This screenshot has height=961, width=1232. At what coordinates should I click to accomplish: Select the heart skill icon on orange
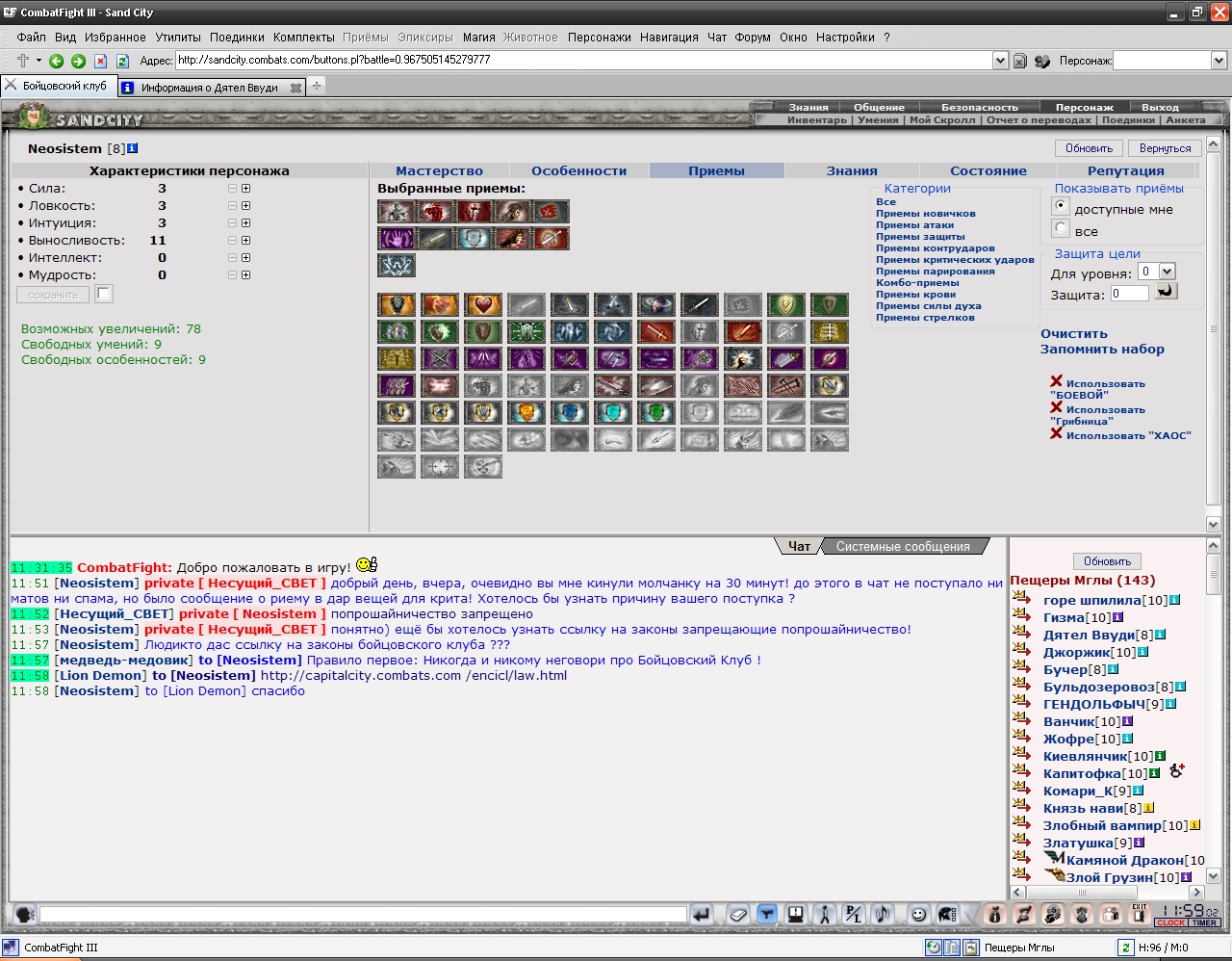click(483, 305)
